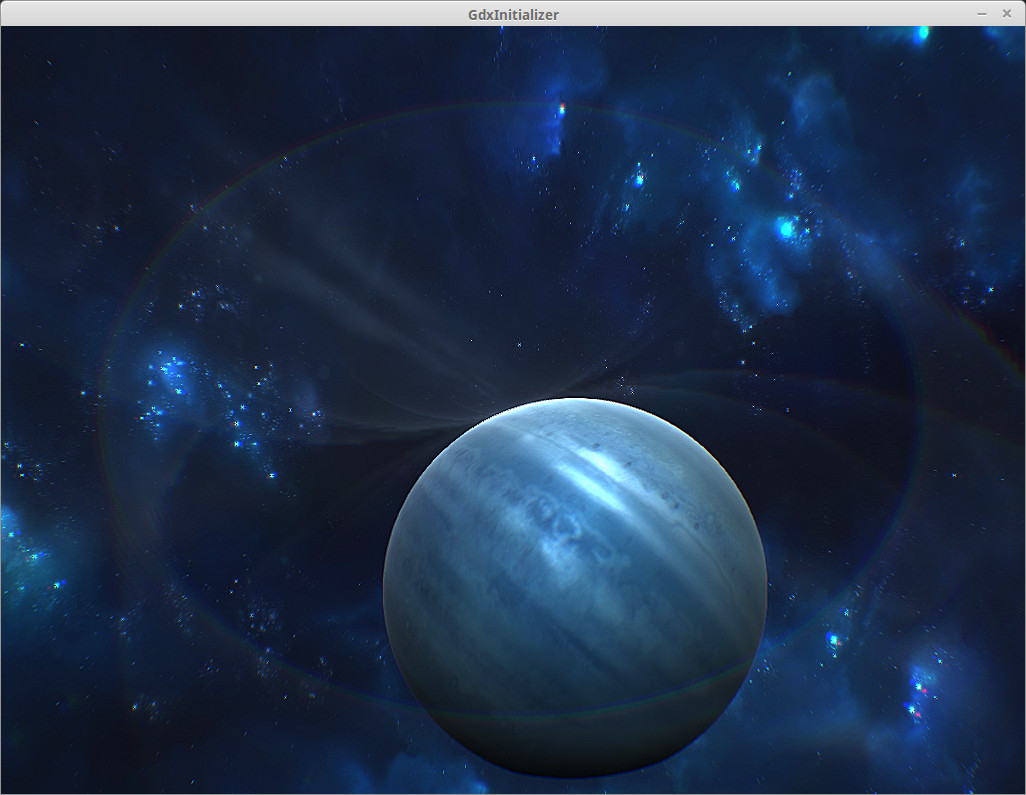Click the small star with red tint near top
The image size is (1026, 795).
562,108
